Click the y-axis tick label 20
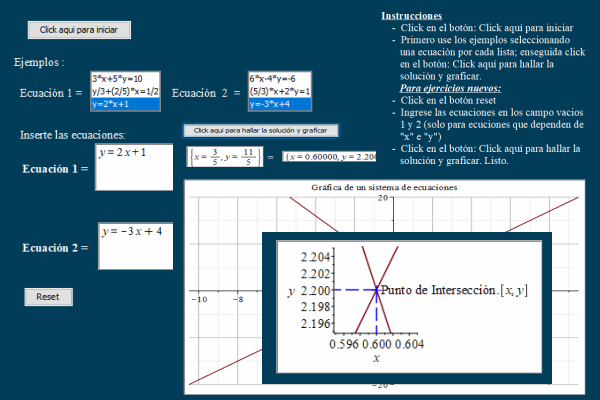The width and height of the screenshot is (600, 400). (x=382, y=198)
